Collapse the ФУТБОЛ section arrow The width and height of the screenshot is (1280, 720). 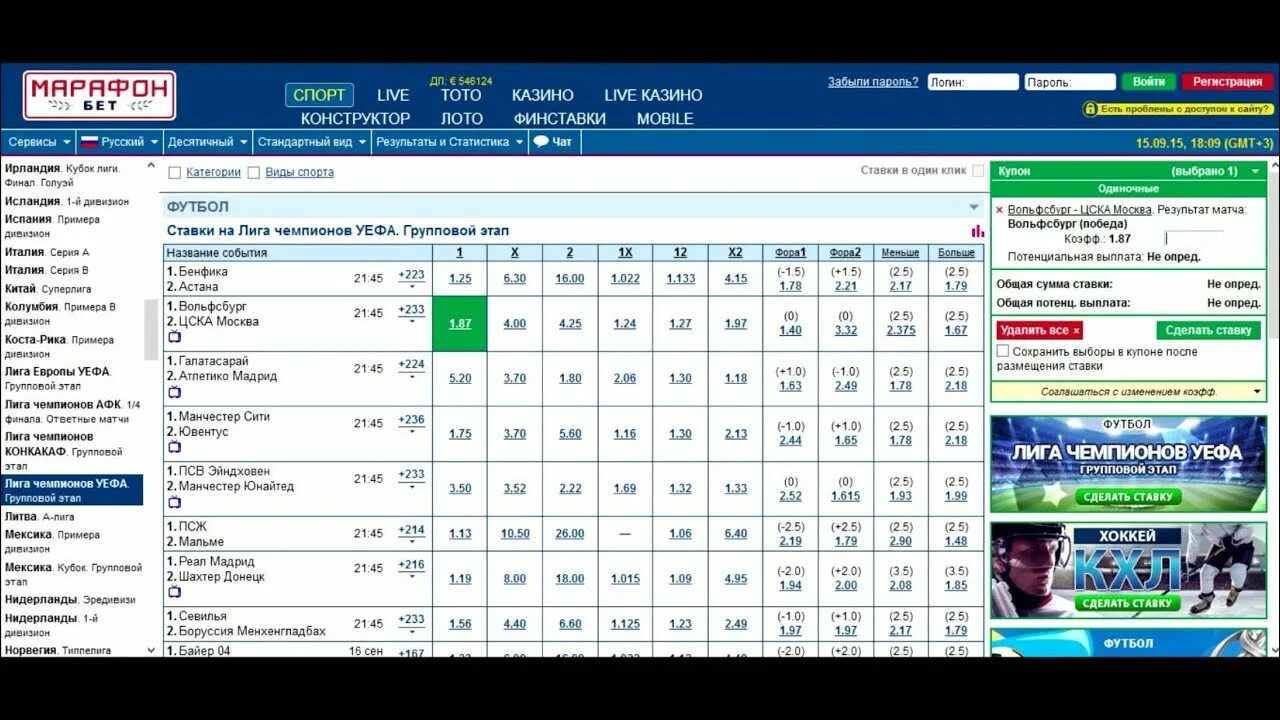pos(974,207)
